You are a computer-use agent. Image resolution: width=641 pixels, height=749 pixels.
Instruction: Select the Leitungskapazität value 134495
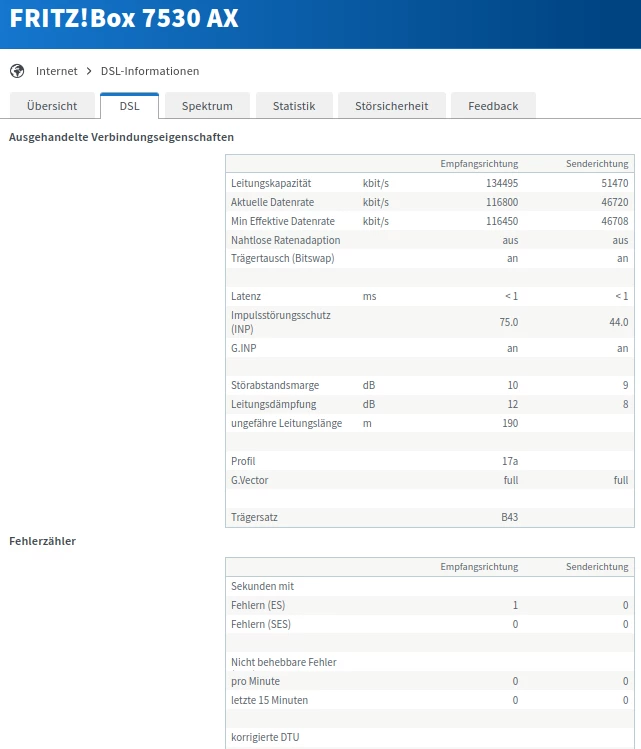(502, 183)
